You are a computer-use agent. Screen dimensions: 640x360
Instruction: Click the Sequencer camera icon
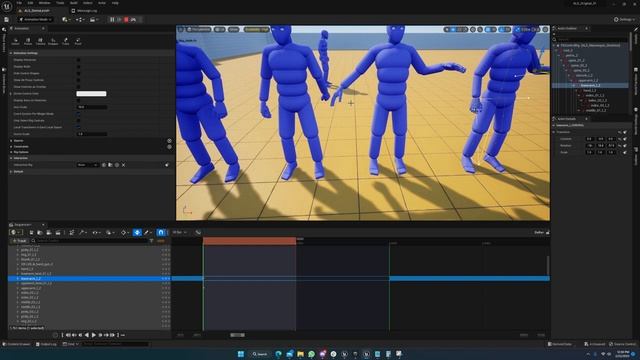point(49,232)
